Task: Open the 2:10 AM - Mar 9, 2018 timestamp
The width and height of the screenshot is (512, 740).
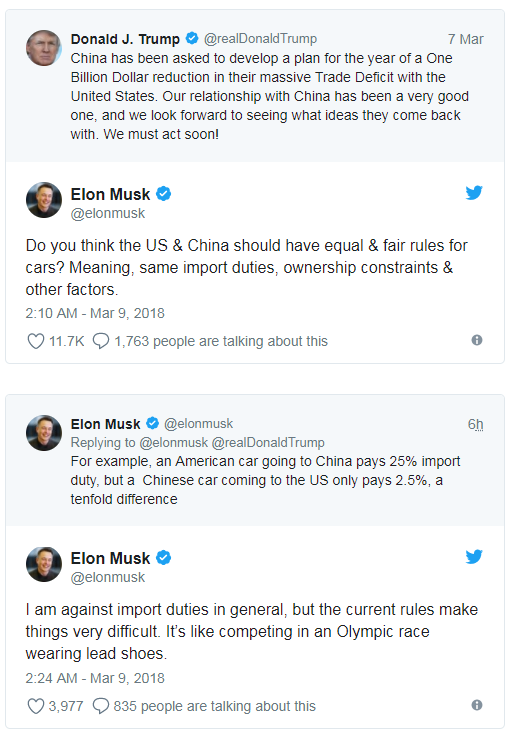Action: coord(95,313)
